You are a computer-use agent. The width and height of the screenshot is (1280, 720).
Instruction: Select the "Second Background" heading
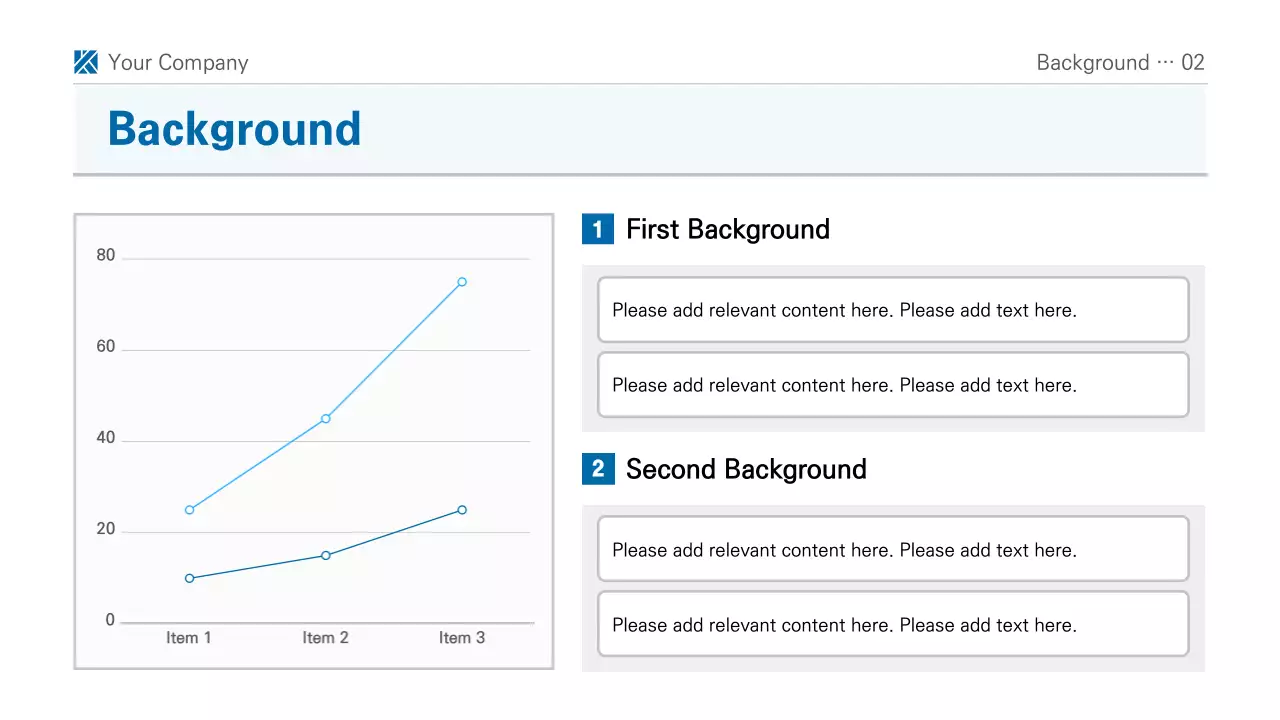746,469
